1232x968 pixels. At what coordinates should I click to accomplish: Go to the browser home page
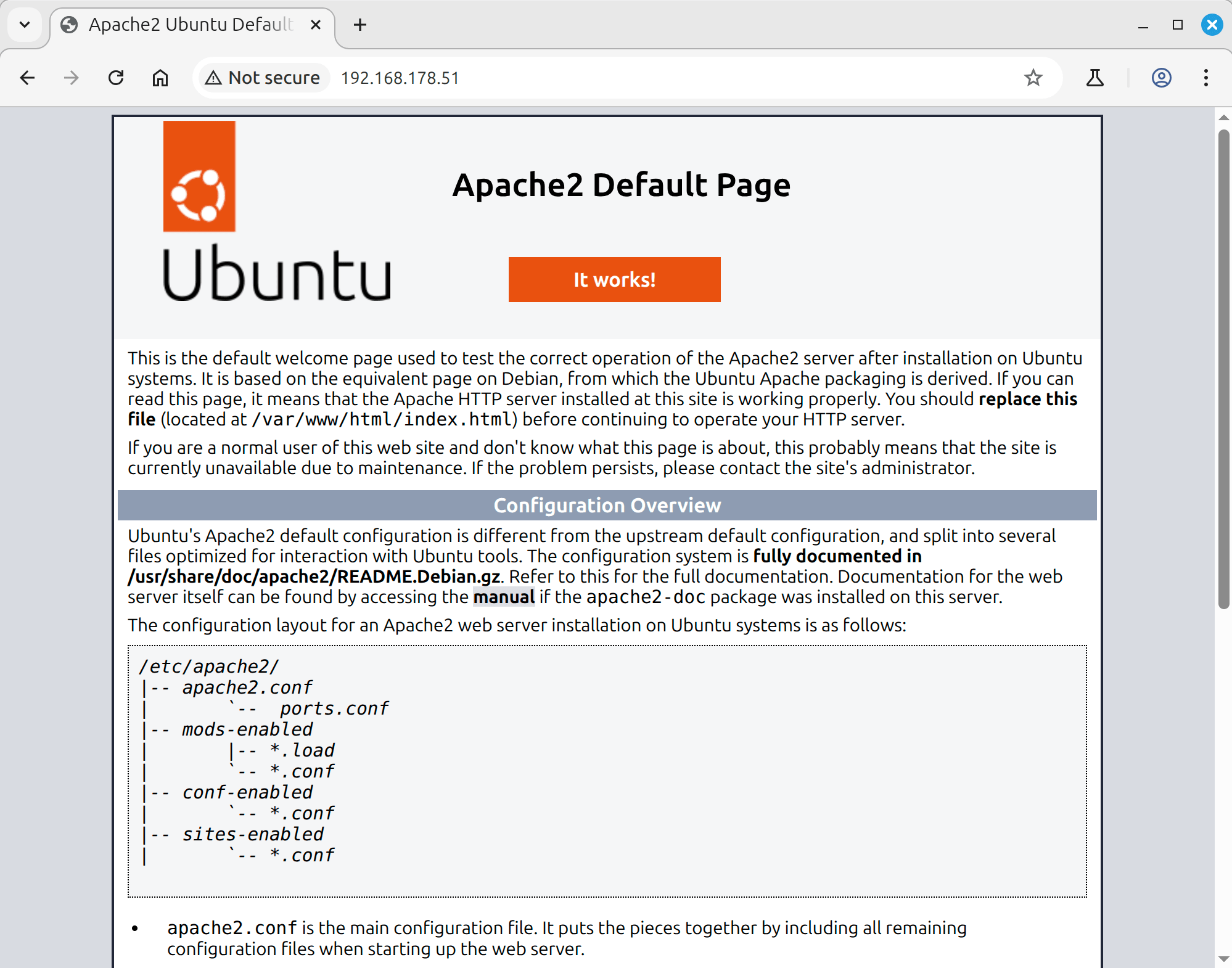[160, 78]
